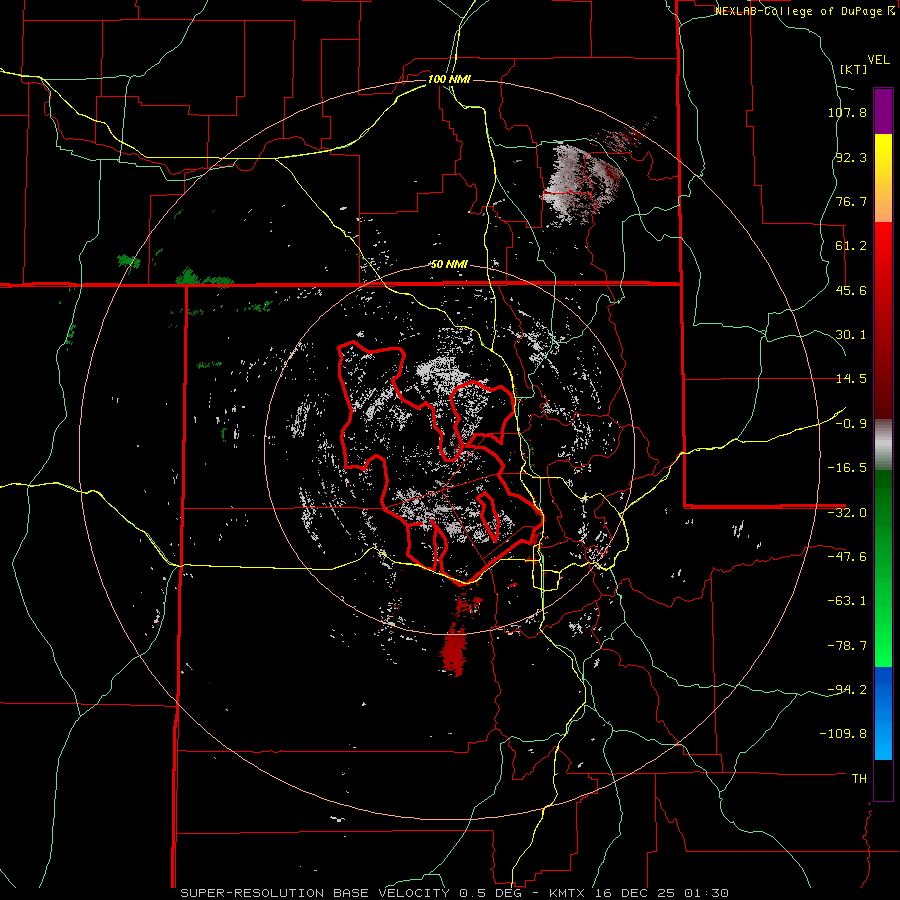Select the 30.1 scale value
The width and height of the screenshot is (900, 900).
(851, 335)
